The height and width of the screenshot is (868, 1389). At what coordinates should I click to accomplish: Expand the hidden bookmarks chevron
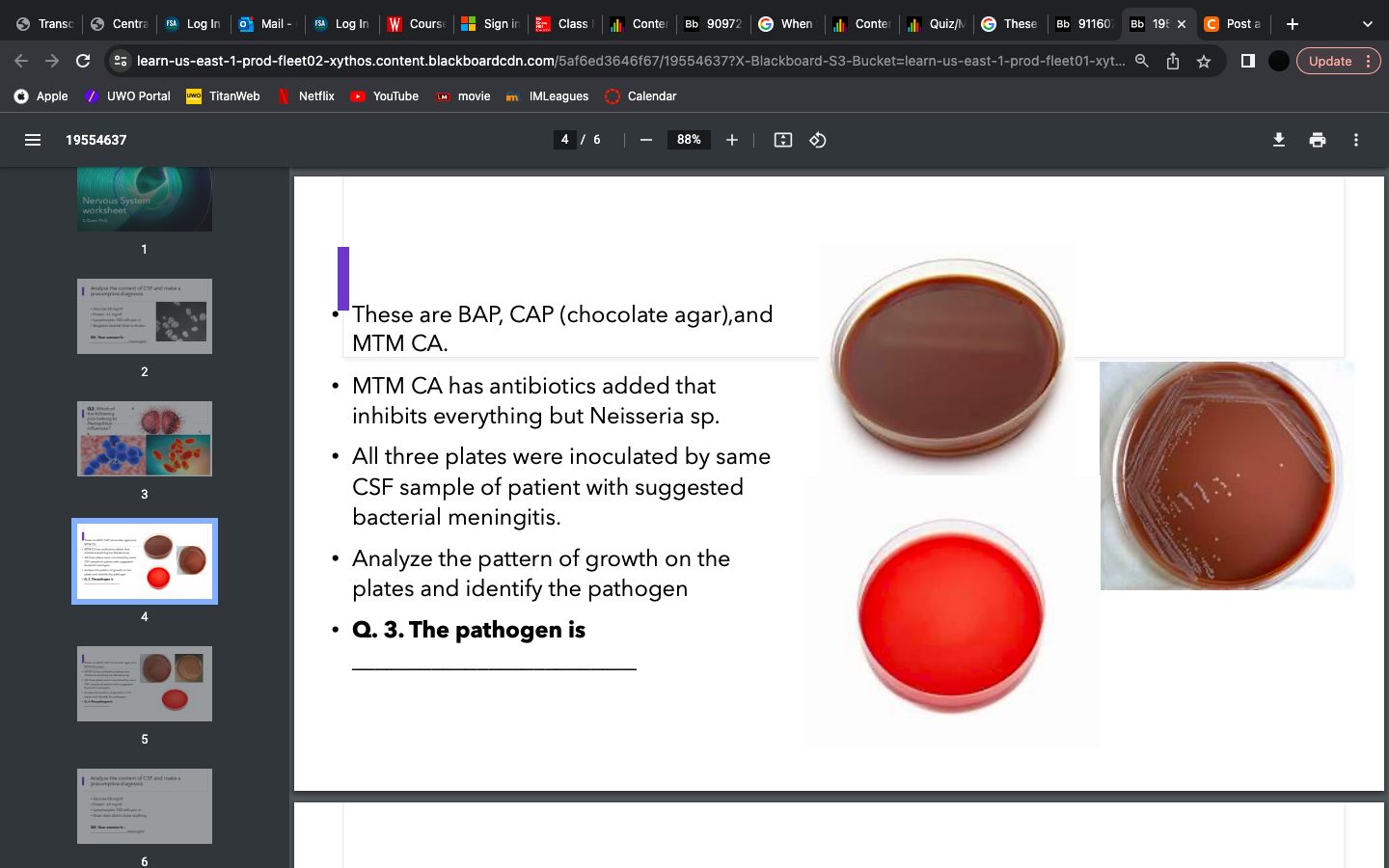pos(1368,23)
